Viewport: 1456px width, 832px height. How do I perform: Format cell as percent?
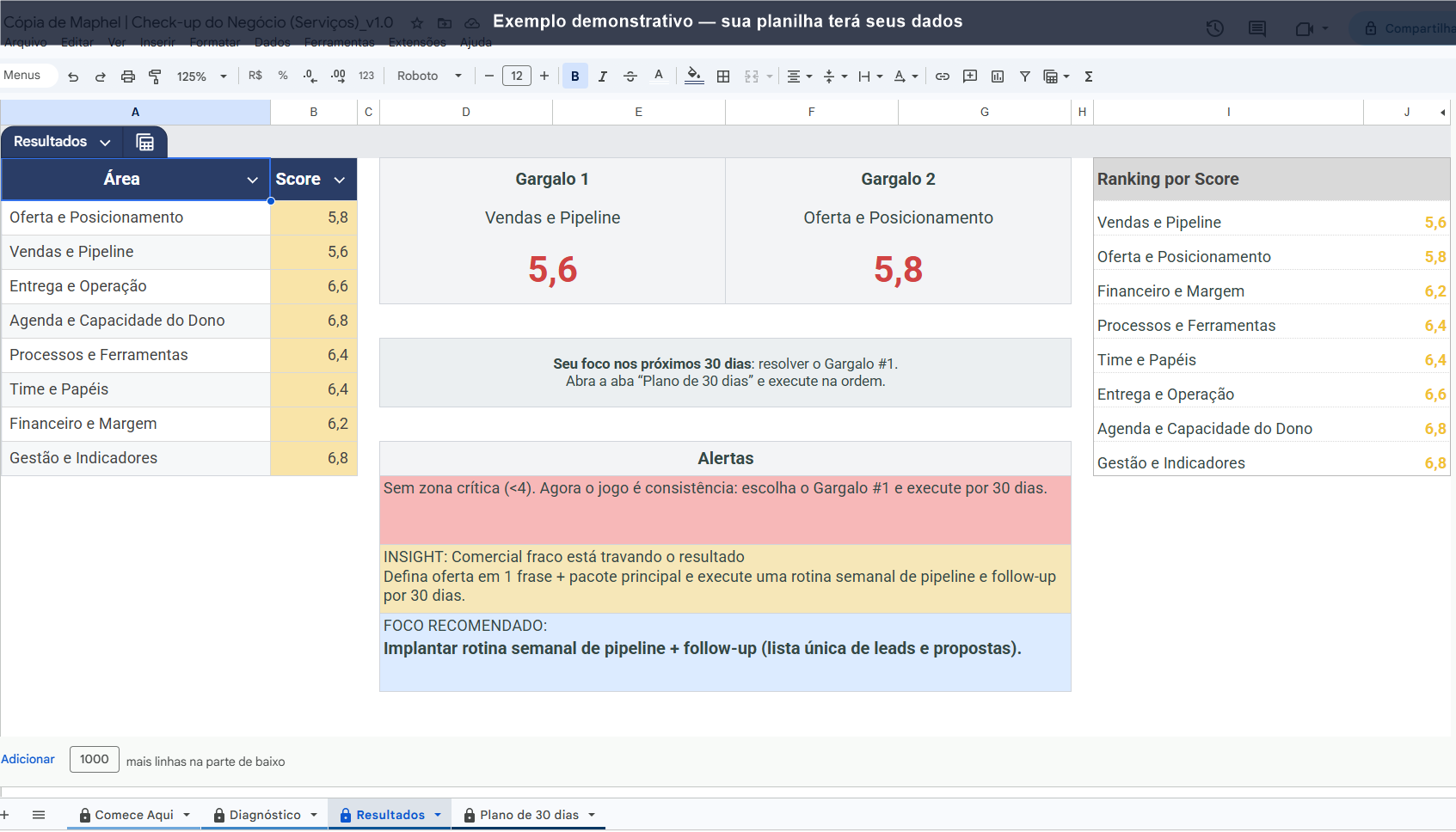(283, 76)
